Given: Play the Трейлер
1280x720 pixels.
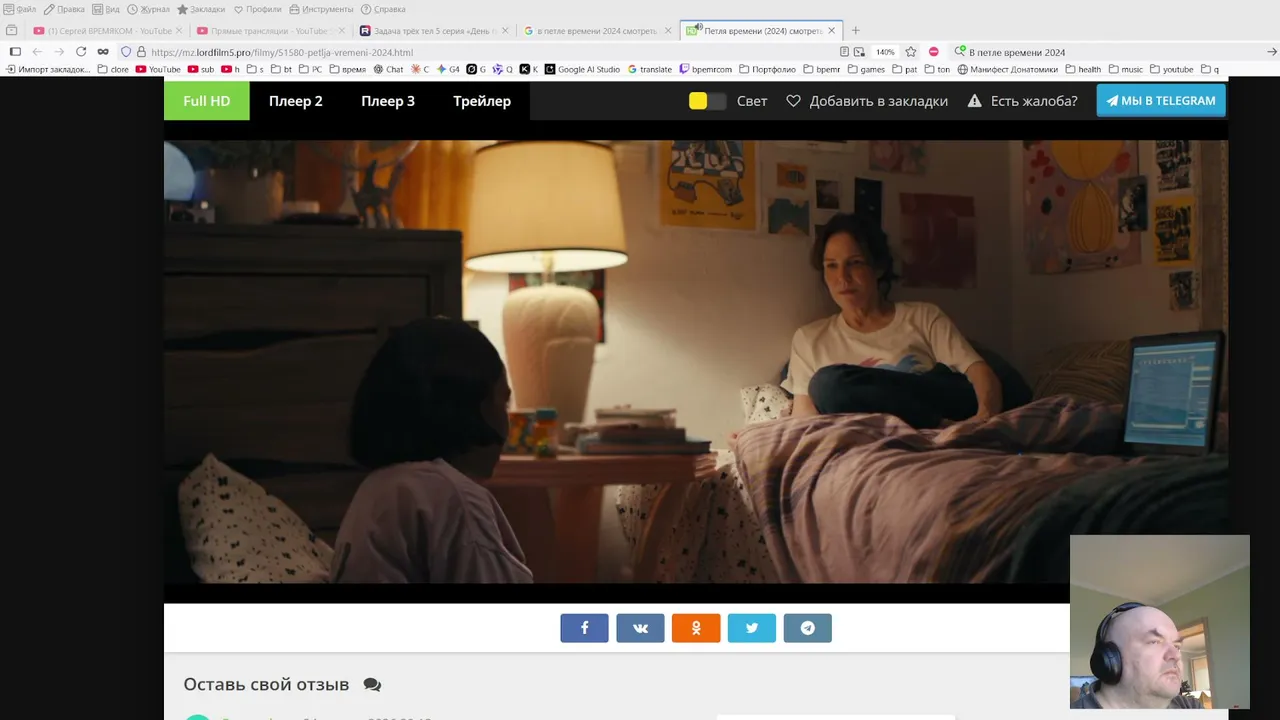Looking at the screenshot, I should tap(482, 101).
